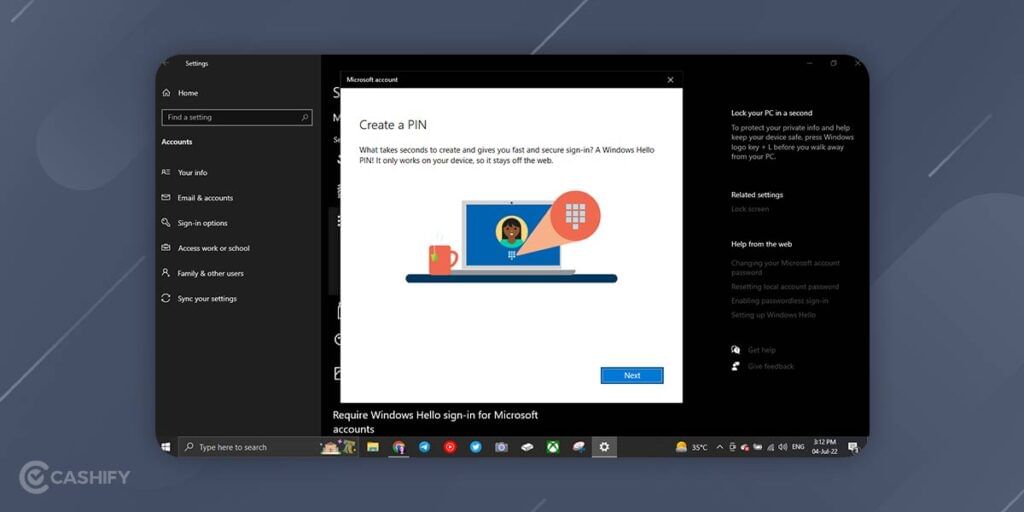Screen dimensions: 1024x512
Task: Open Resetting local account password link
Action: tap(785, 287)
